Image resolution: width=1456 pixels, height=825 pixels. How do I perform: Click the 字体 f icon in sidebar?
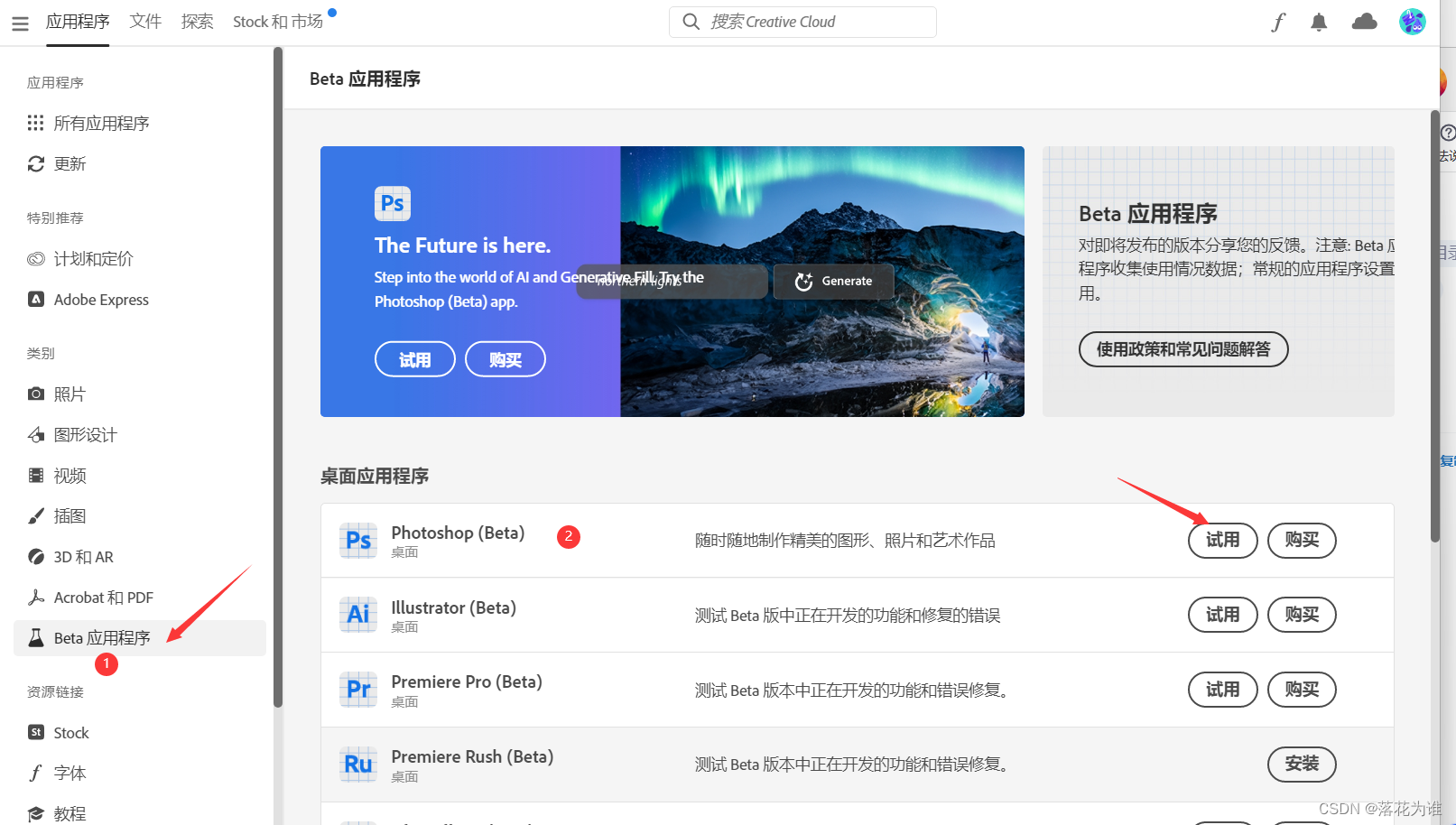(x=36, y=773)
